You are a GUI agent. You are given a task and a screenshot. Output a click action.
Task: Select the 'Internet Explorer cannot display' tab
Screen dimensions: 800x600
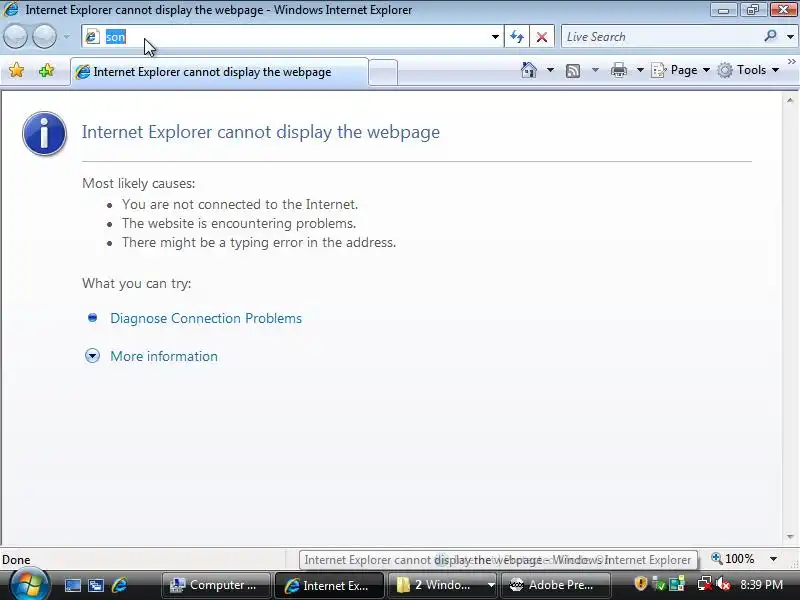pos(219,72)
